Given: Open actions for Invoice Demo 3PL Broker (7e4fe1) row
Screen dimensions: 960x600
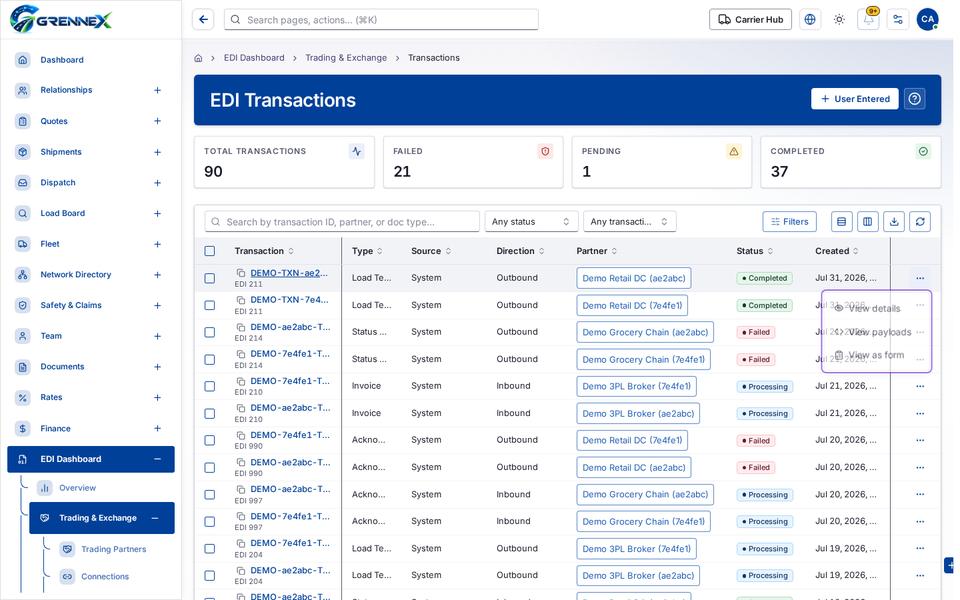Looking at the screenshot, I should (920, 386).
